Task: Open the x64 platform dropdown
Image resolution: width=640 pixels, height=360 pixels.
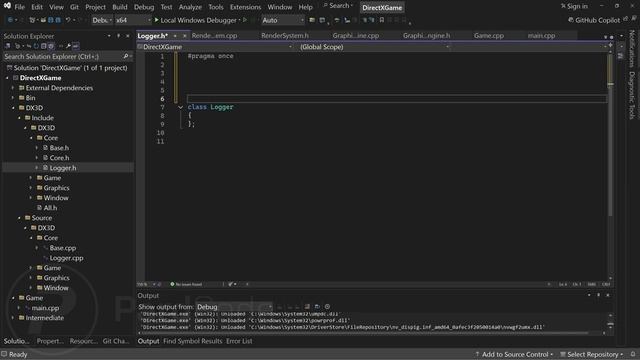Action: pos(133,20)
